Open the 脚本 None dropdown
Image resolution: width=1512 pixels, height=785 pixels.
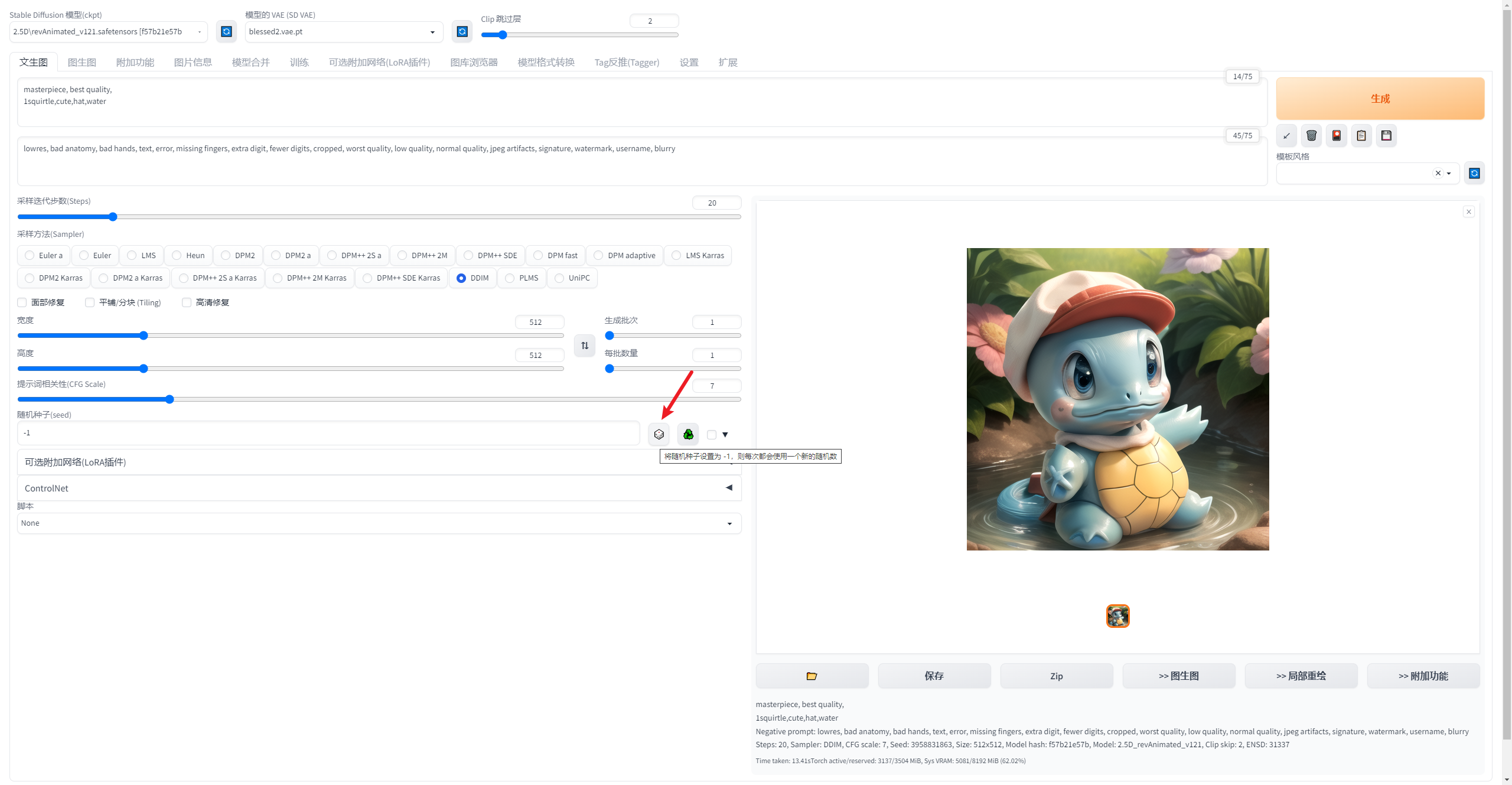(379, 523)
